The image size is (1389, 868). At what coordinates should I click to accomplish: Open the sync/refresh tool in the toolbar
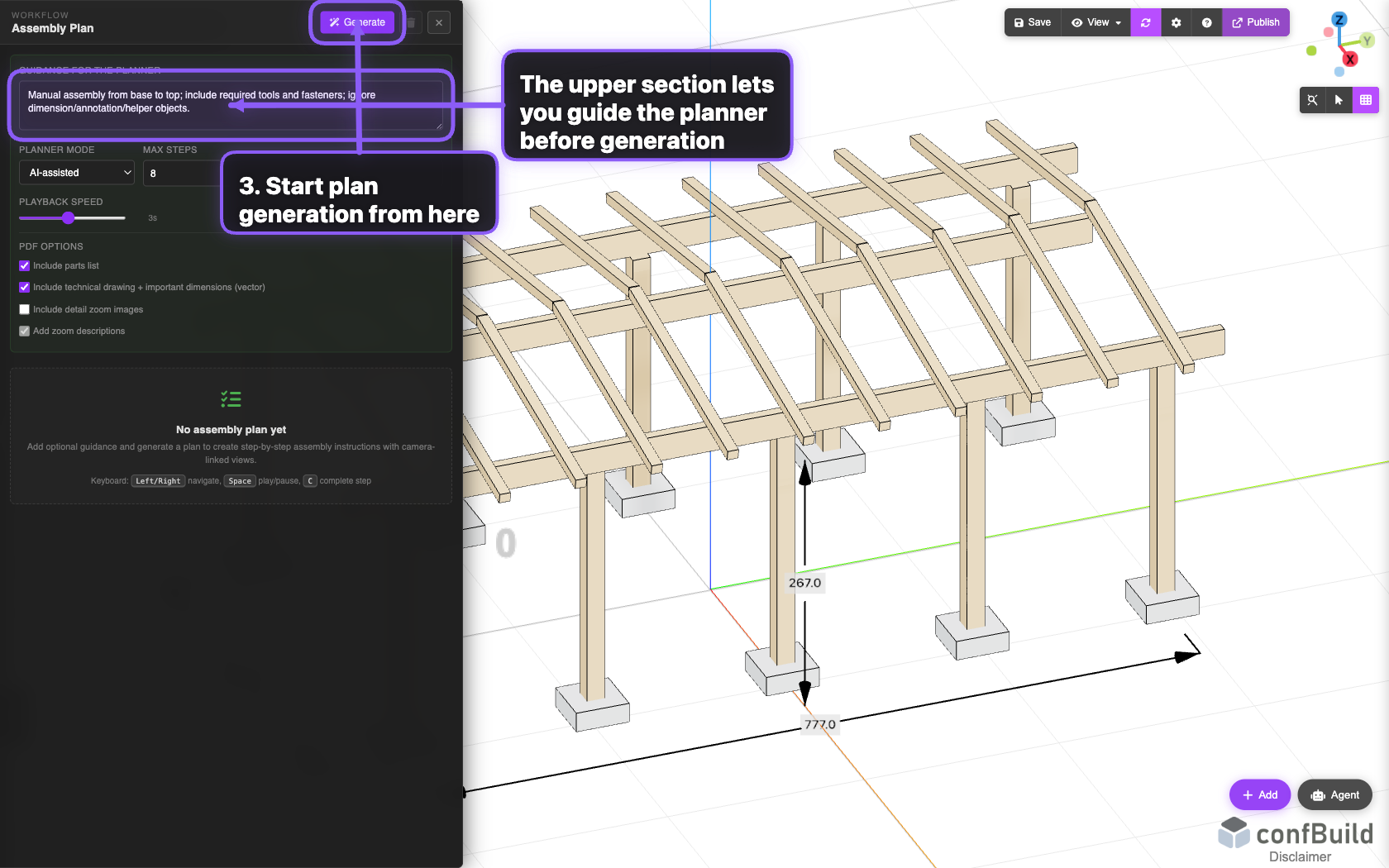coord(1145,22)
